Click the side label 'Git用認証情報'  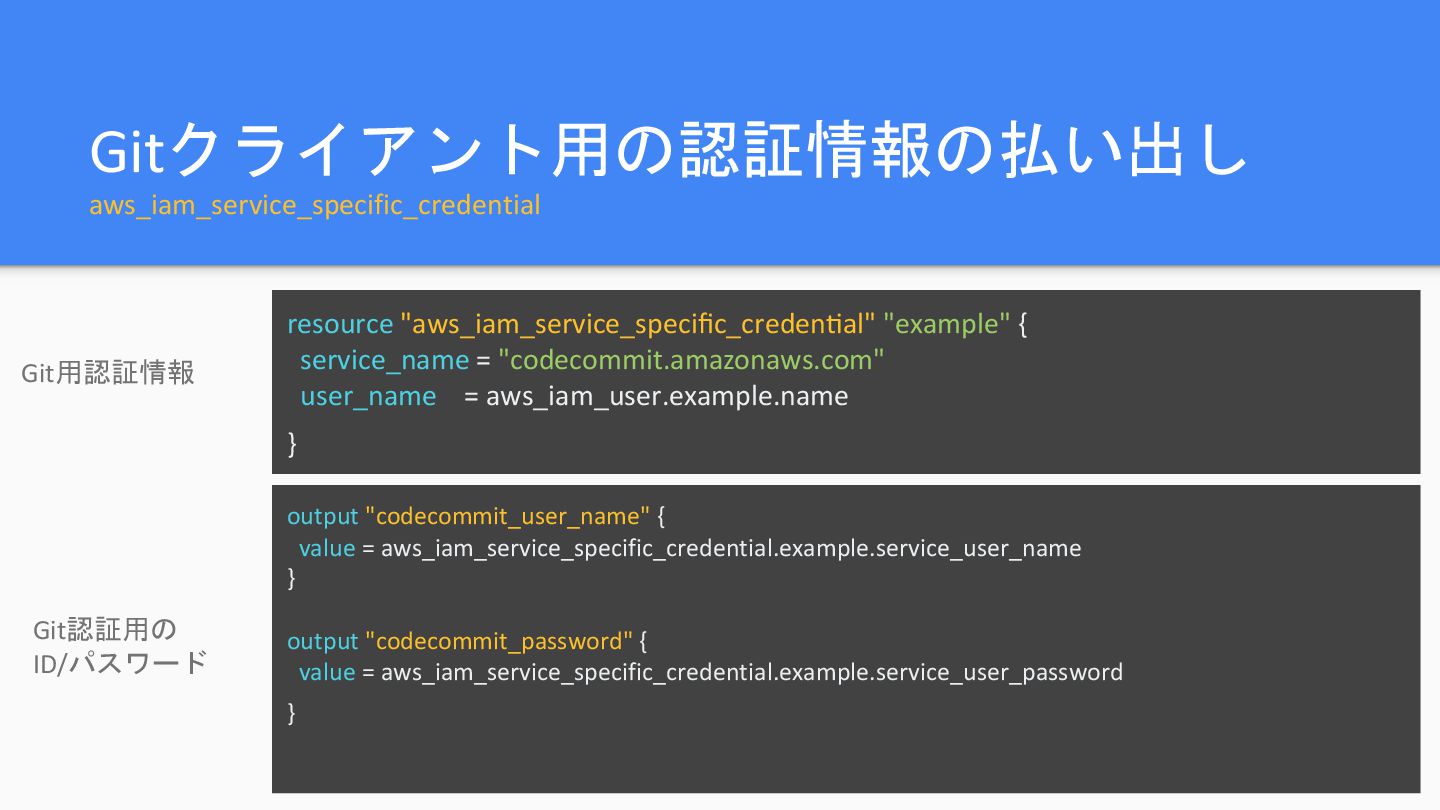108,373
